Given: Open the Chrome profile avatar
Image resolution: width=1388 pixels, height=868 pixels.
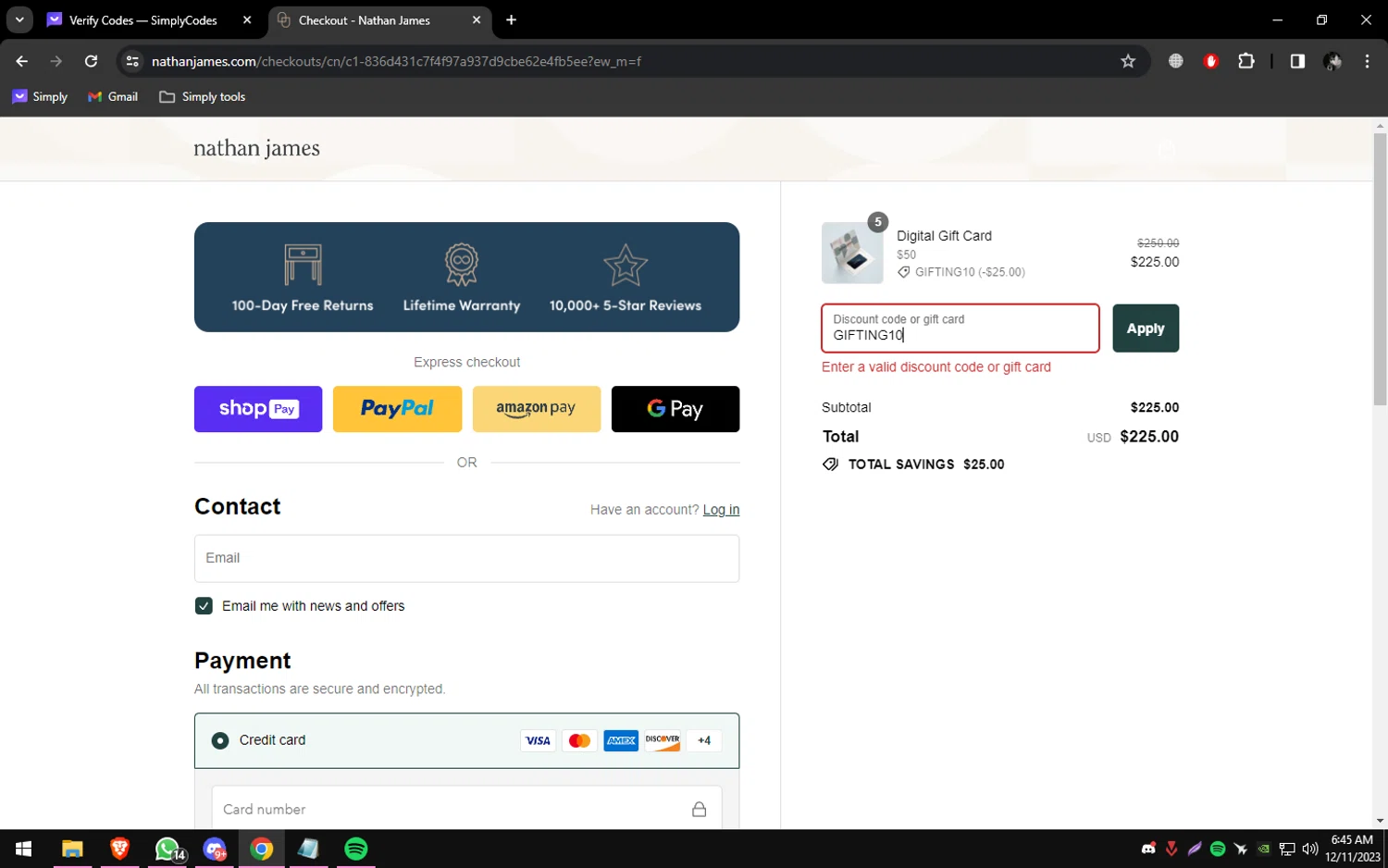Looking at the screenshot, I should pos(1332,61).
